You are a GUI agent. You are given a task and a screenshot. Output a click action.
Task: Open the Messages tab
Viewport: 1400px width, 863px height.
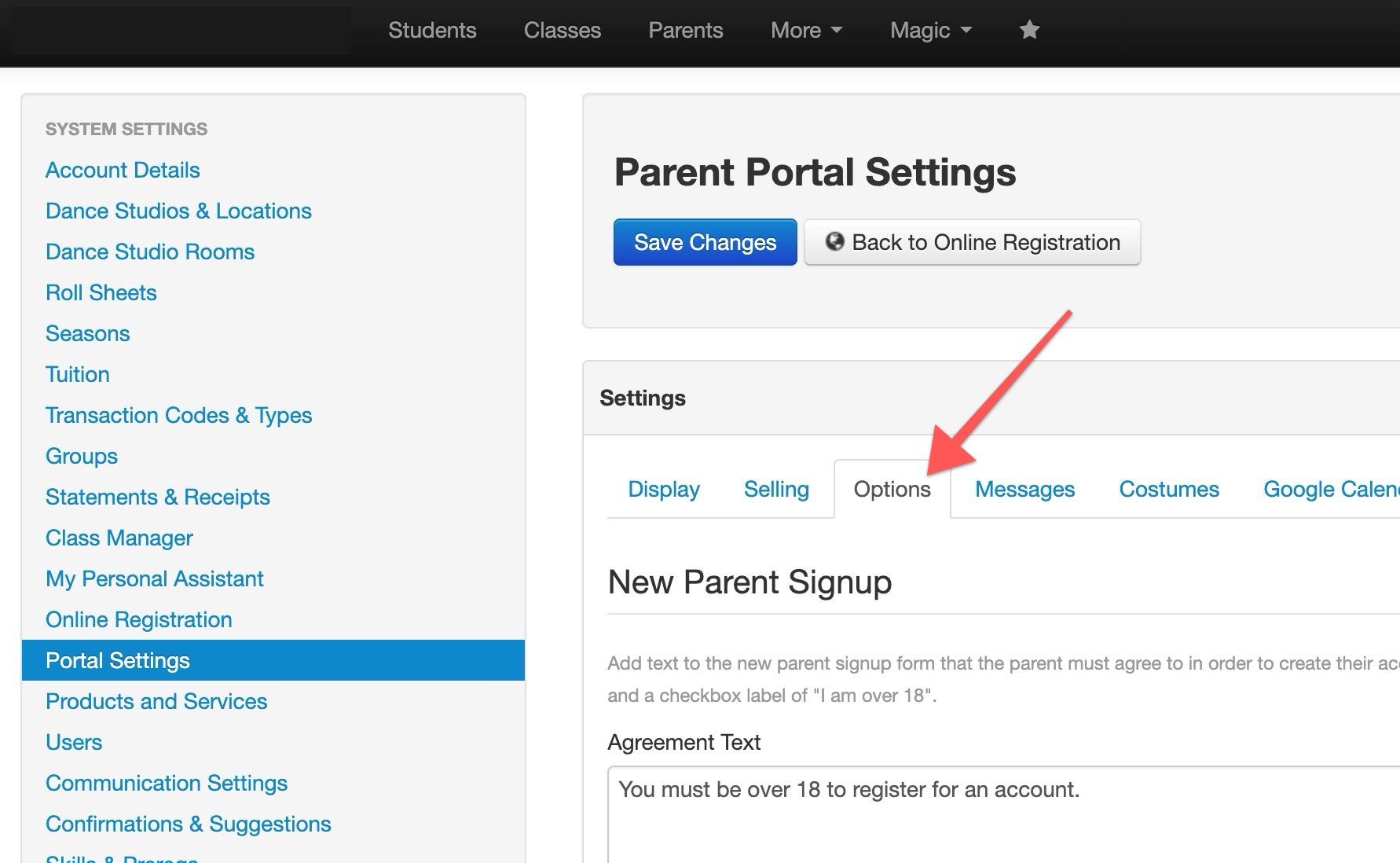[1024, 489]
